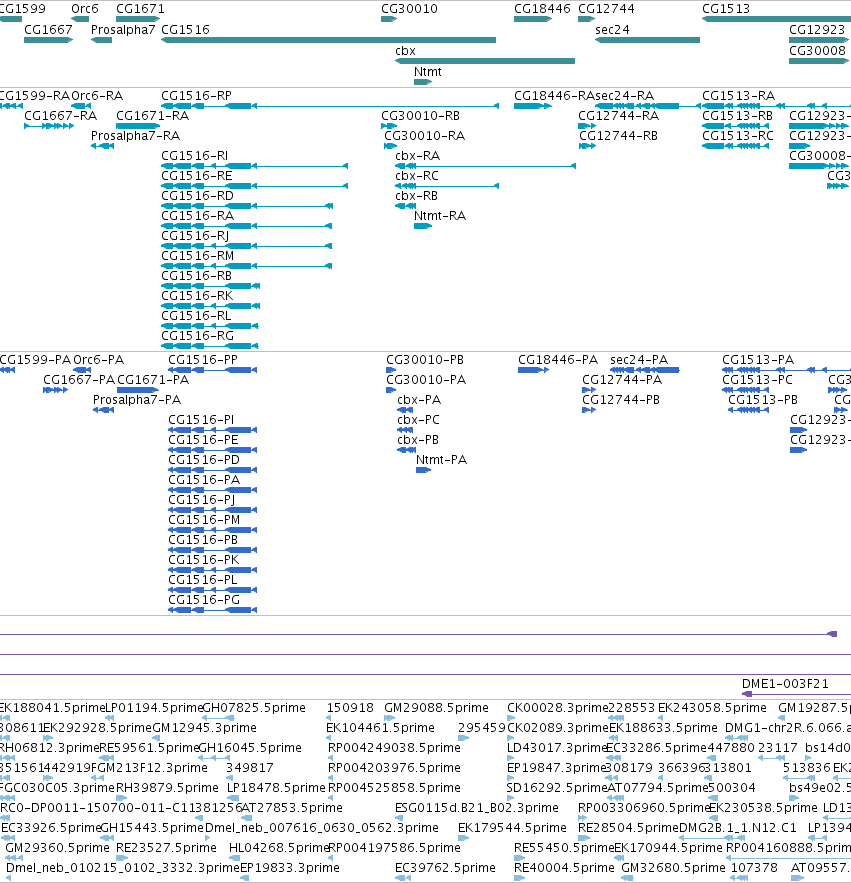Select the CG18446-RA transcript label
Screen dimensions: 851x883
click(554, 96)
